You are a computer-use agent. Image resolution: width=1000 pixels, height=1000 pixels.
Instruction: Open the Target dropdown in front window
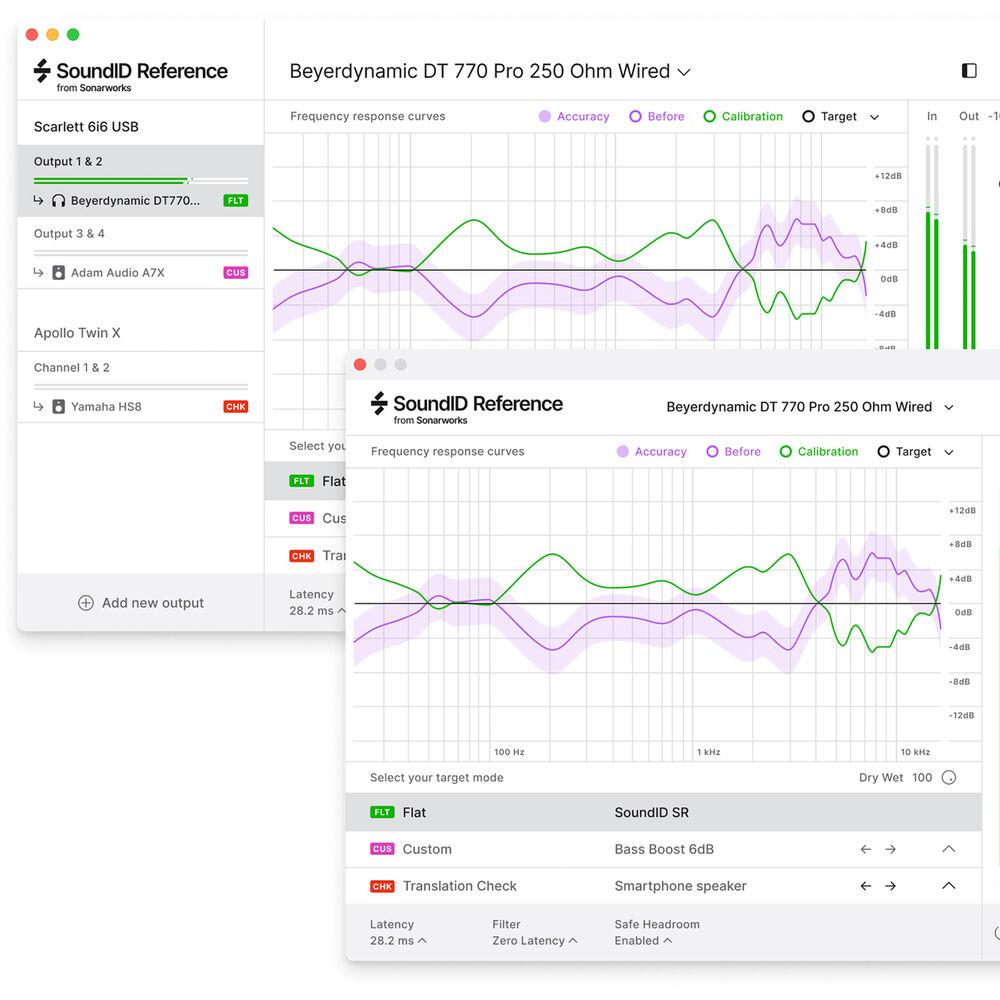[x=948, y=452]
